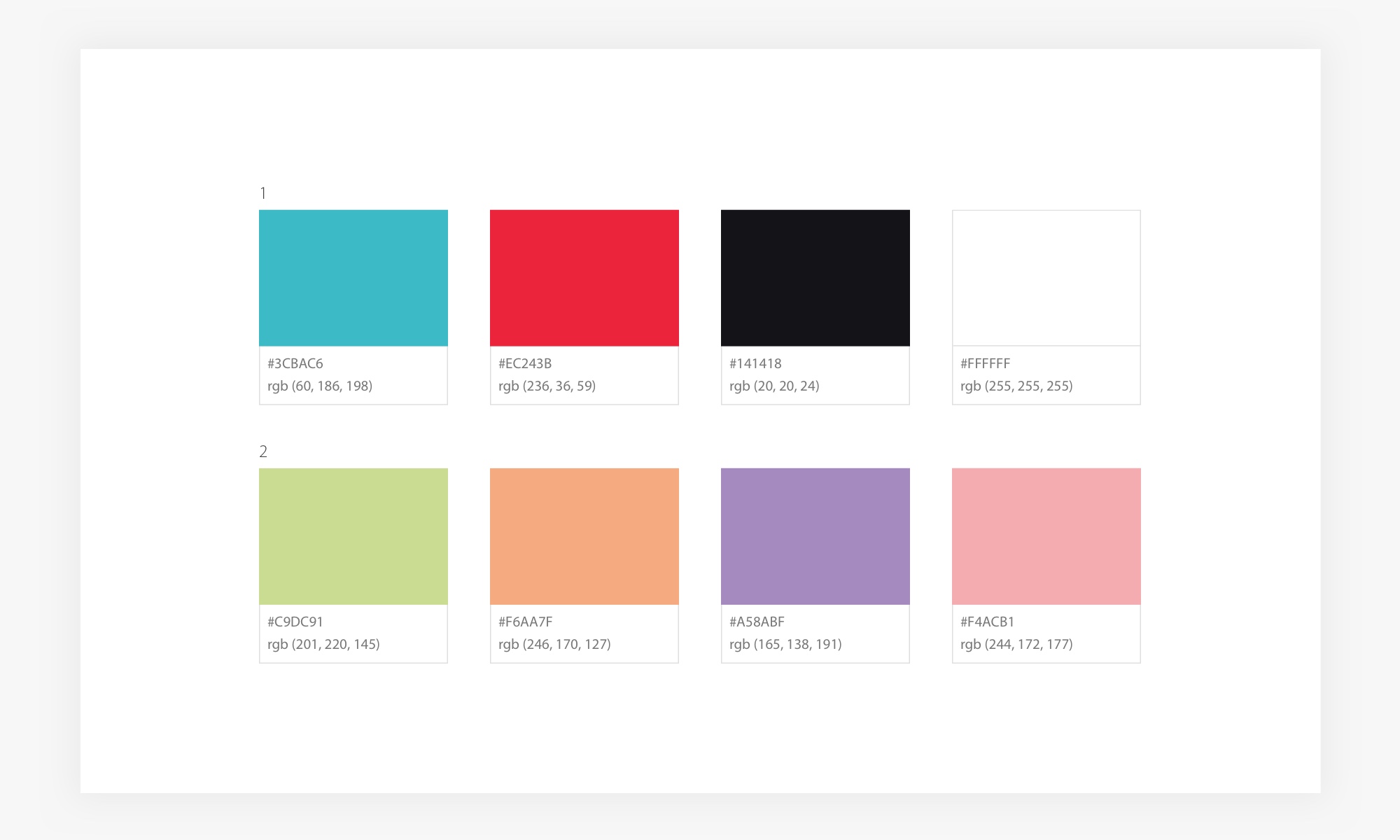Image resolution: width=1400 pixels, height=840 pixels.
Task: Click the palette group number 2 label
Action: pos(263,451)
